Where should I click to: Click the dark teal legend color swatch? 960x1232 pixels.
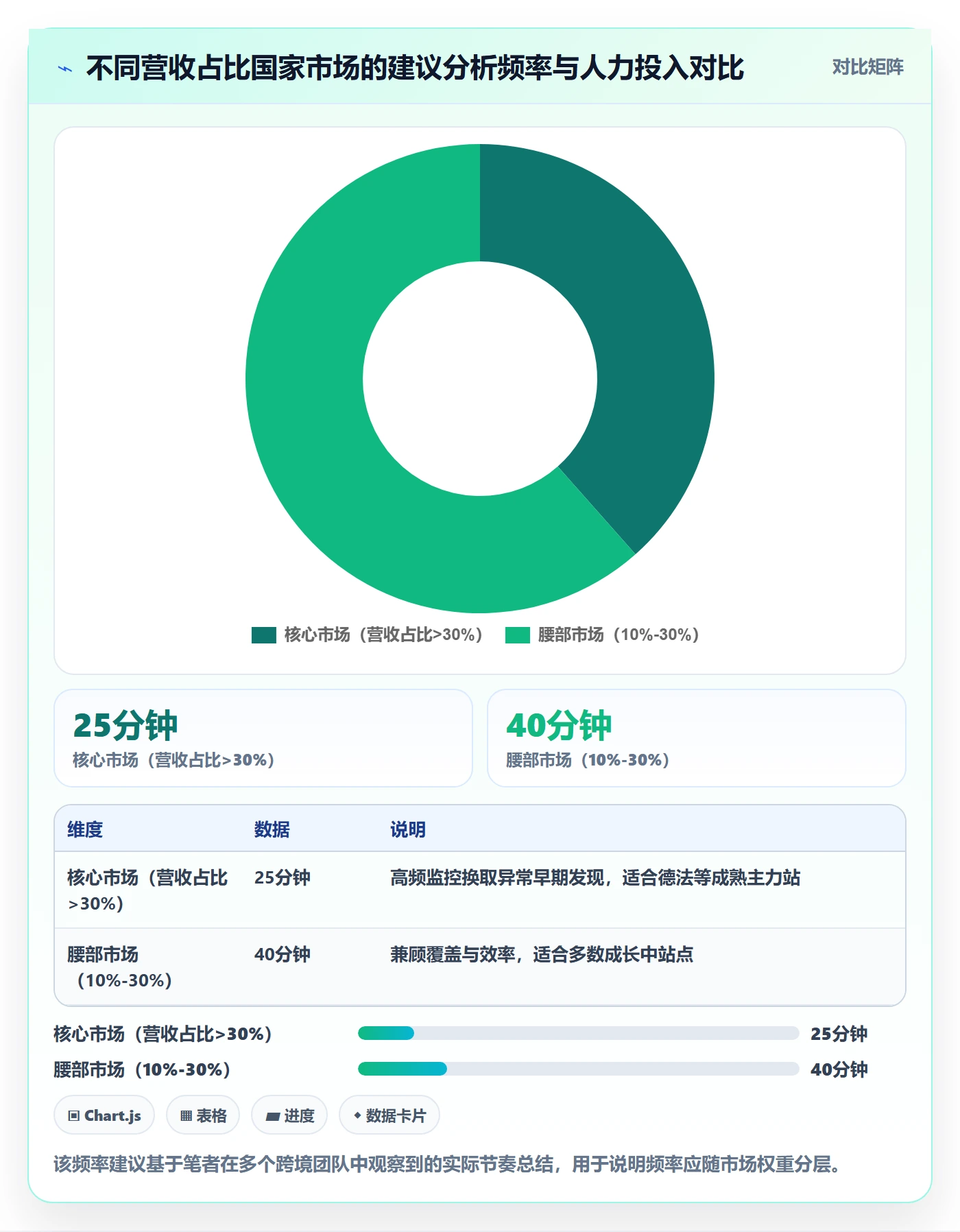264,635
